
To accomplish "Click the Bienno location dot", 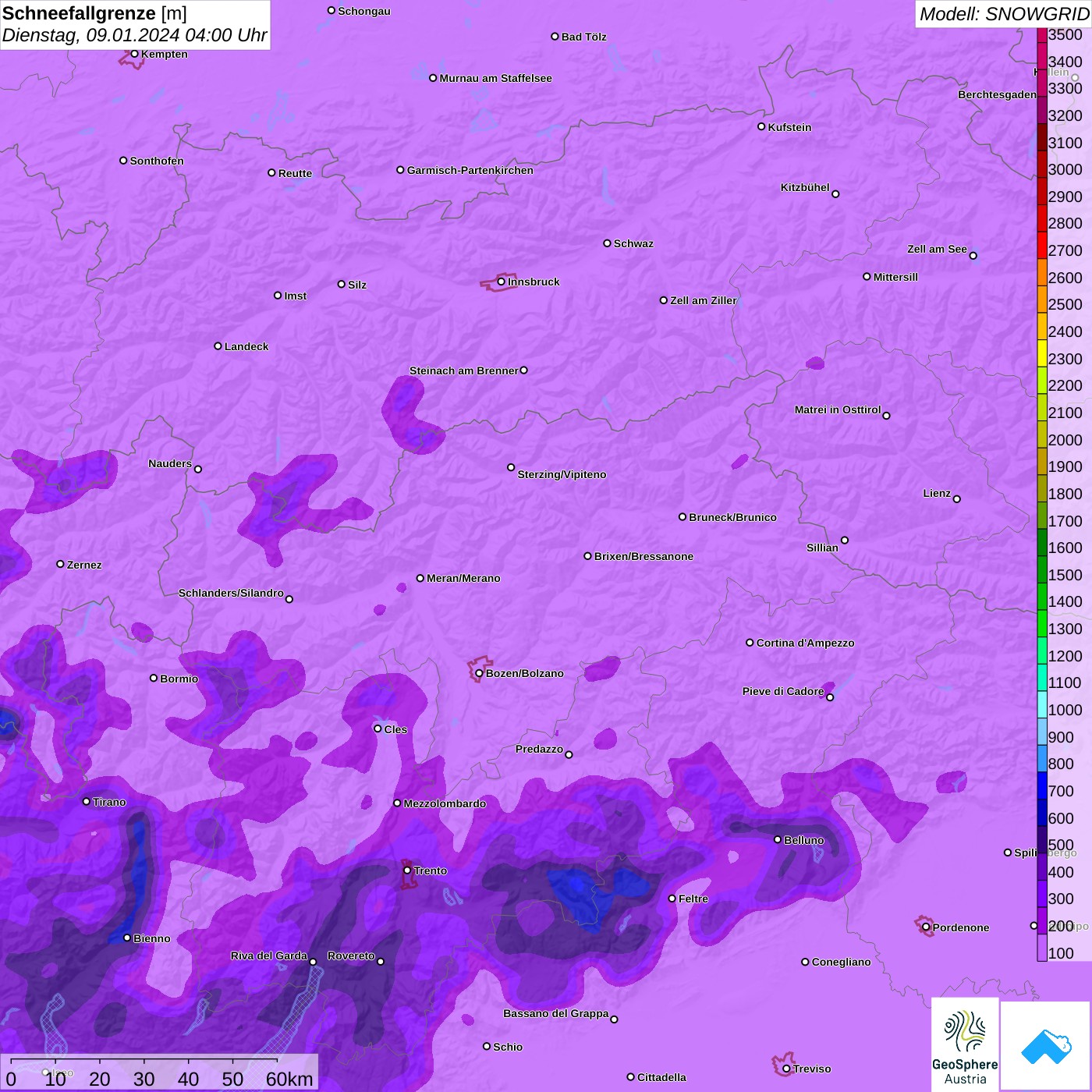I will (x=127, y=938).
